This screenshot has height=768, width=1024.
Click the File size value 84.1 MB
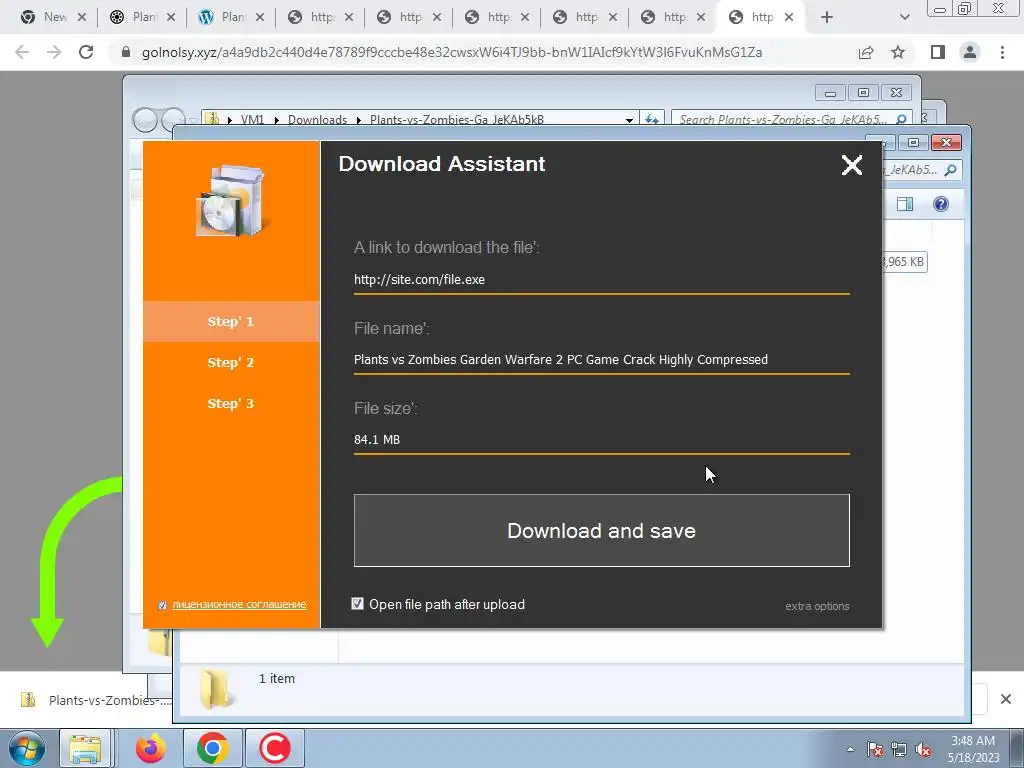click(x=377, y=440)
